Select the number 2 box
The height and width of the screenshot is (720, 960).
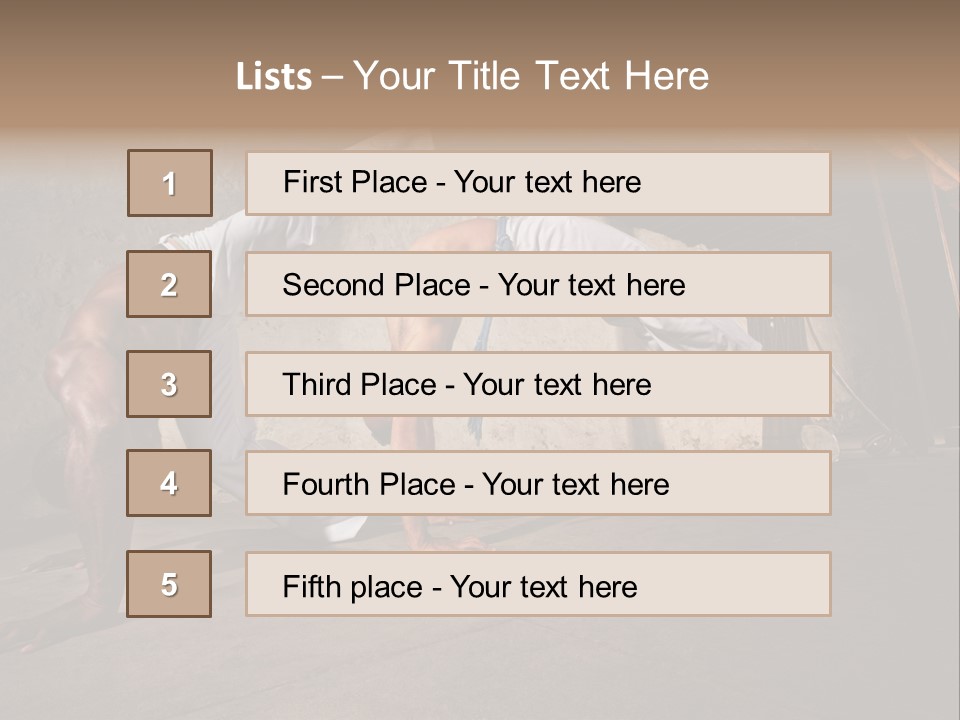pyautogui.click(x=169, y=284)
